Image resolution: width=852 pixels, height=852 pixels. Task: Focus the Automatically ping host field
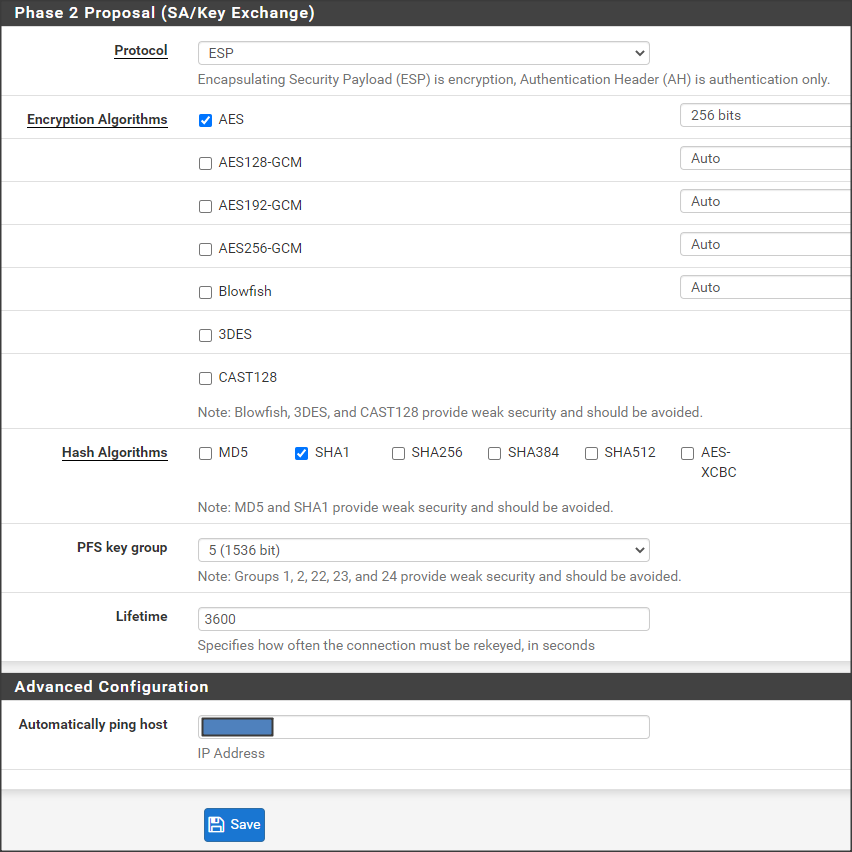pos(460,727)
